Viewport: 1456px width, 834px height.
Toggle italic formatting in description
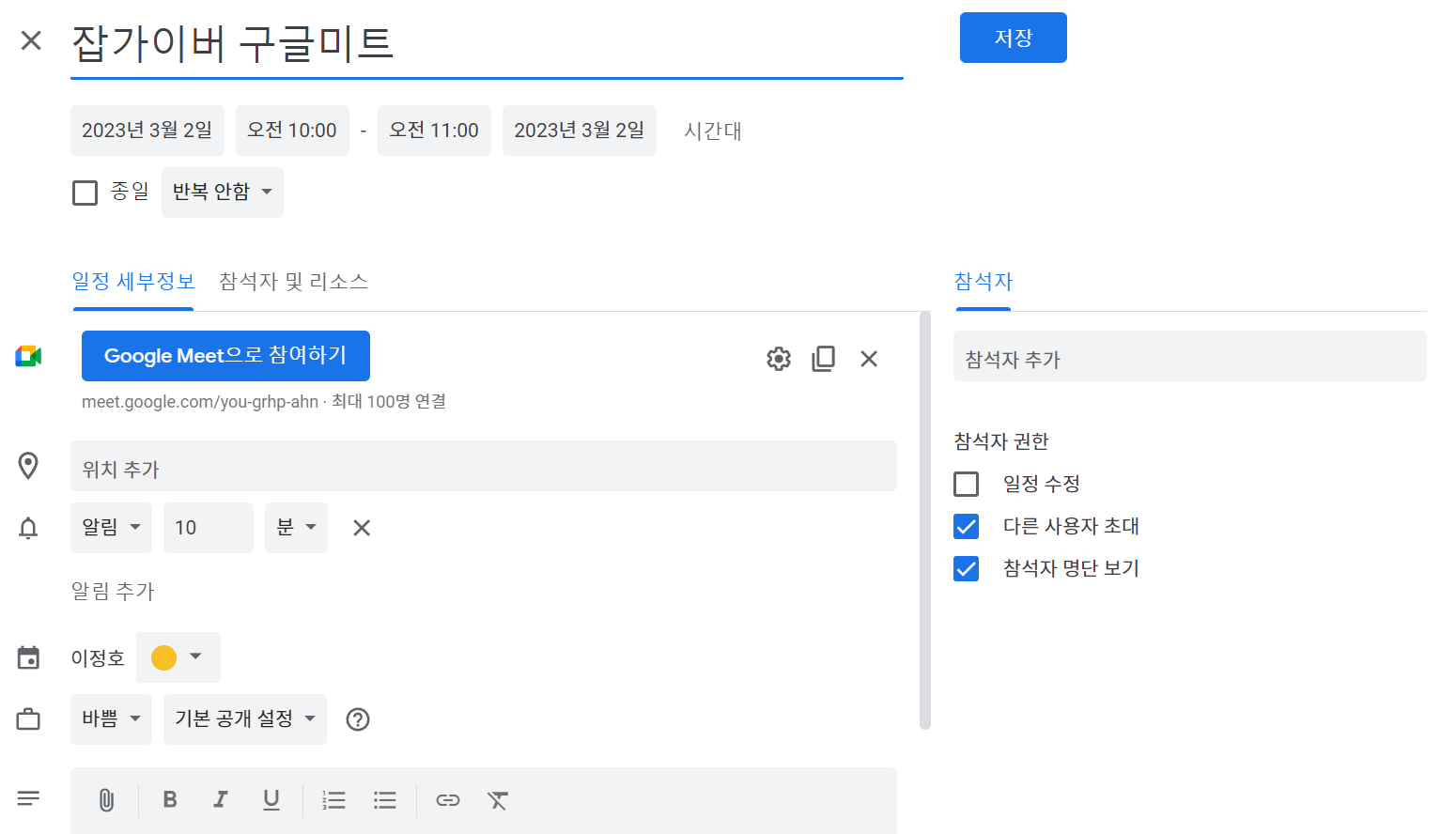coord(221,799)
